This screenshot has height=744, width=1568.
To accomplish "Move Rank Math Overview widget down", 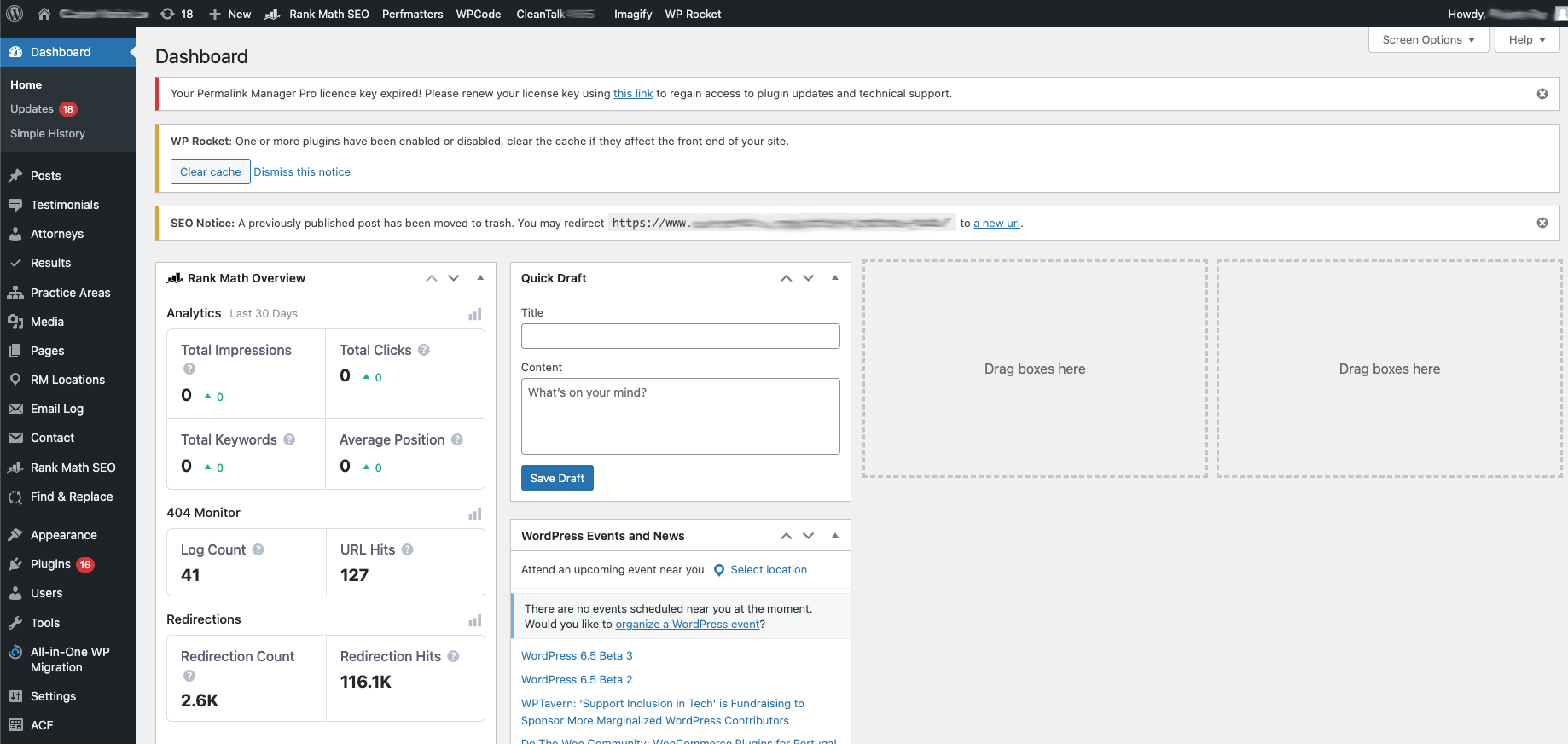I will point(454,278).
